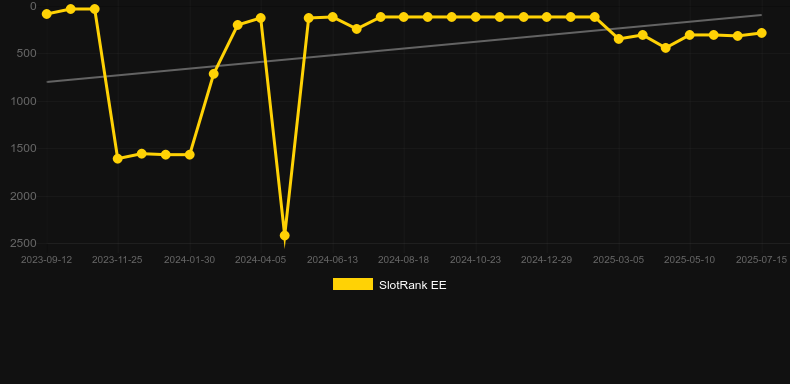
Task: Toggle the SlotRank EE legend label
Action: point(413,285)
